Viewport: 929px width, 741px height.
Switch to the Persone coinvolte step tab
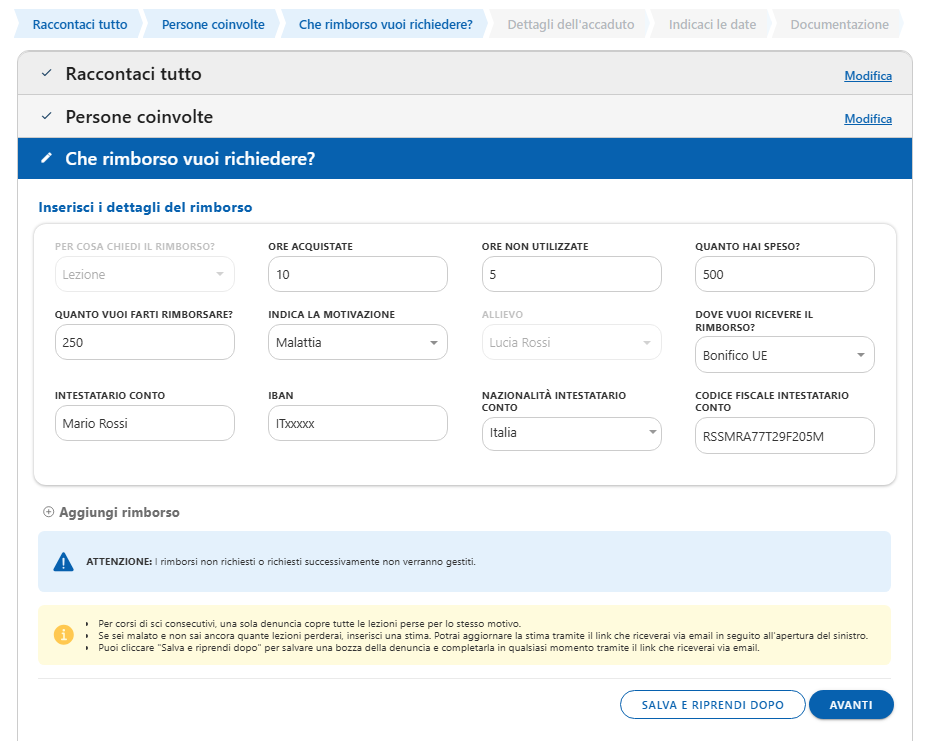tap(213, 25)
